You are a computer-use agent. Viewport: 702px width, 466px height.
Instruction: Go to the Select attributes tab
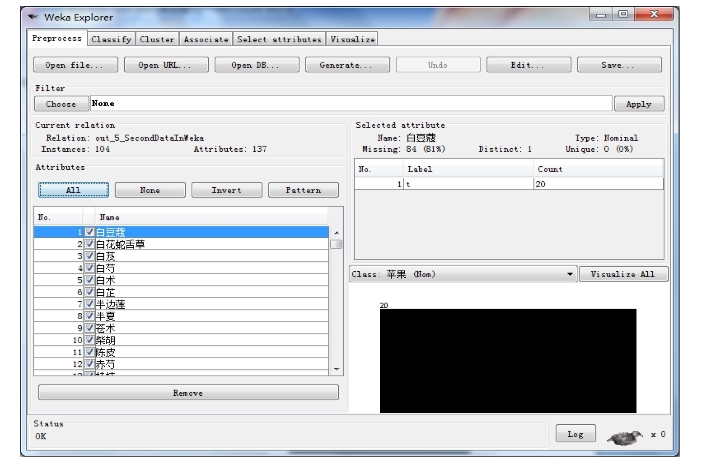pos(279,39)
